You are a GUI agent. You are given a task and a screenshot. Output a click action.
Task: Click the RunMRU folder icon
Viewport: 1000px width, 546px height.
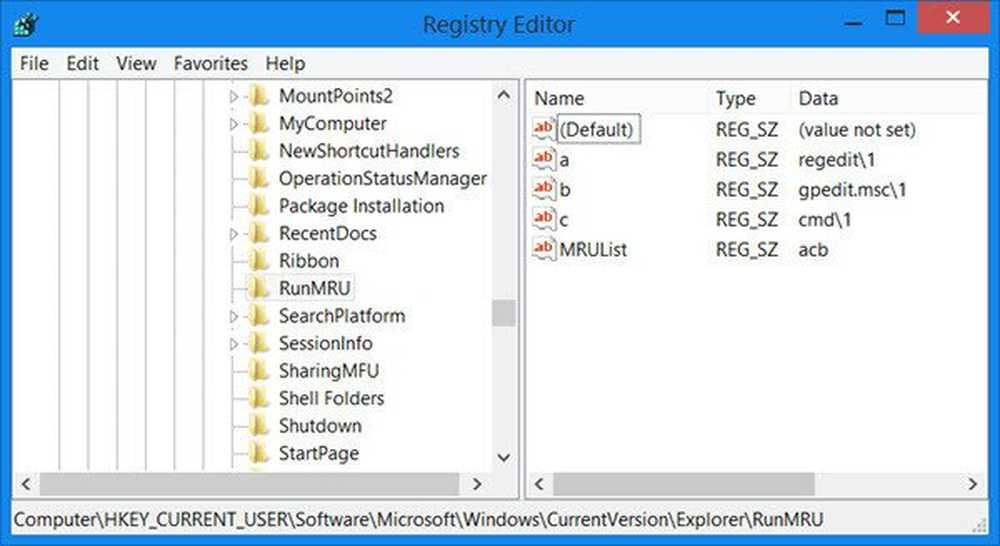259,288
